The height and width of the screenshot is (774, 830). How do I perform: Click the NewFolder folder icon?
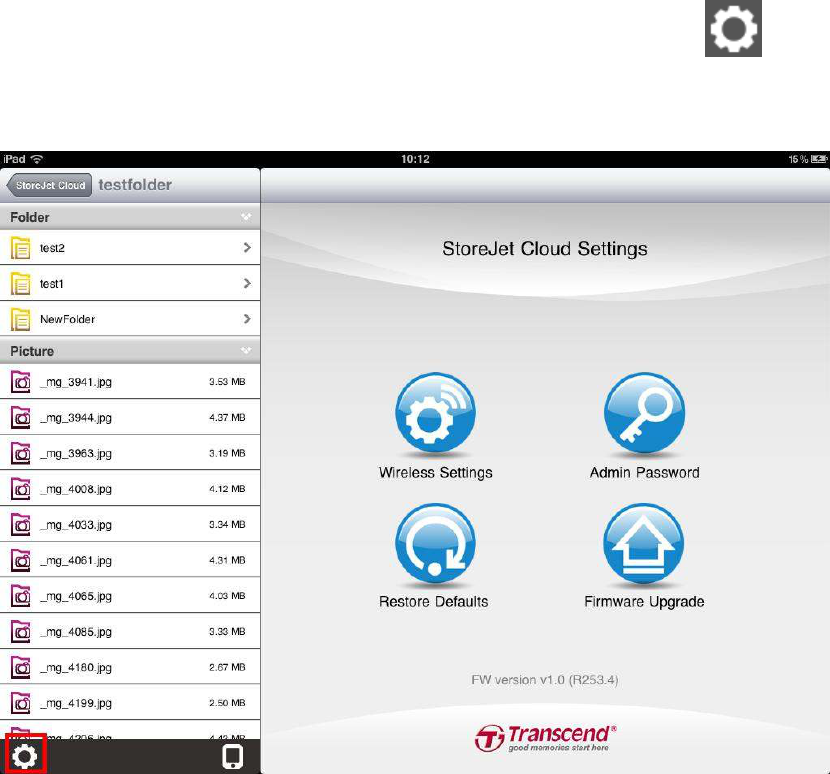[x=21, y=319]
